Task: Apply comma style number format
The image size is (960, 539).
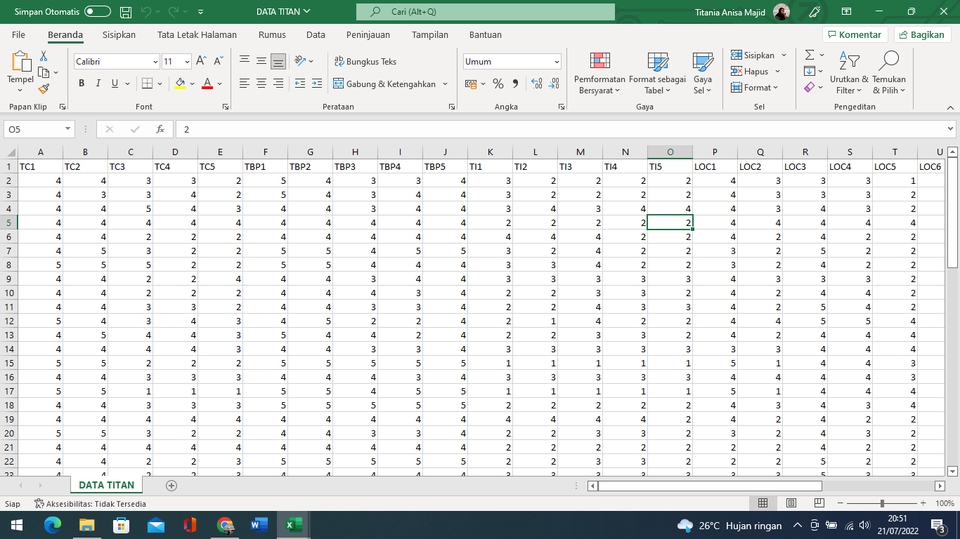Action: click(x=515, y=84)
